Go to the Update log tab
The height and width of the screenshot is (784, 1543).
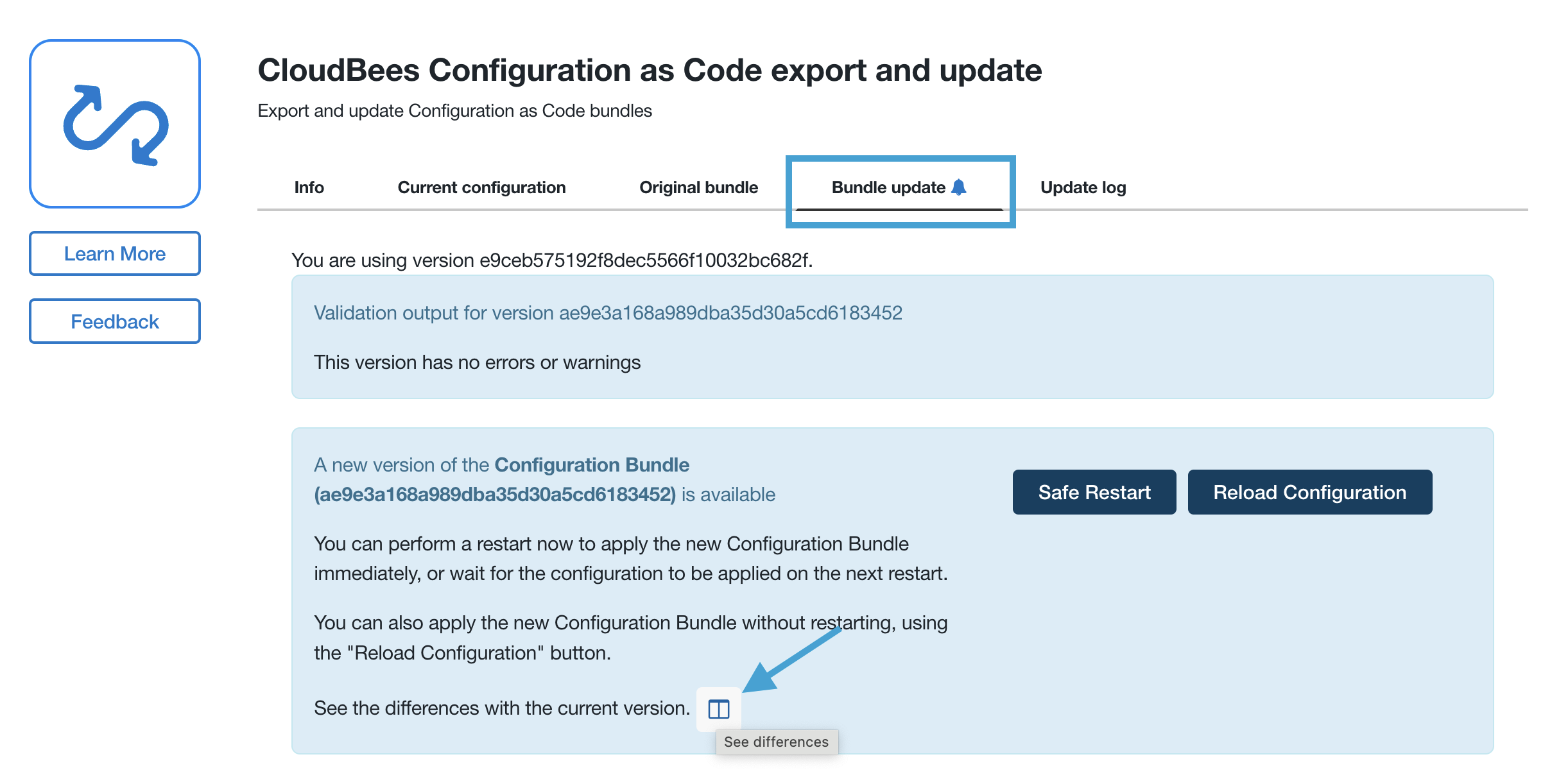pos(1083,187)
